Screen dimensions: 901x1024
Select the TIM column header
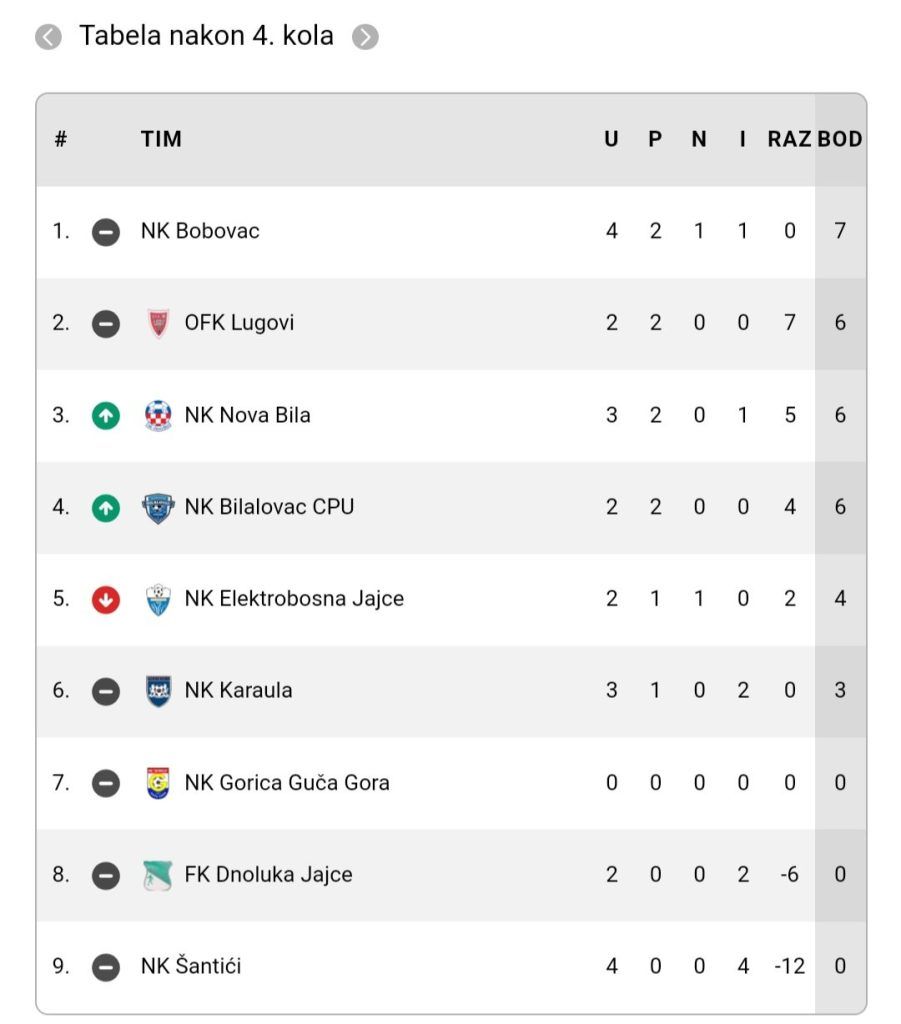(x=161, y=139)
